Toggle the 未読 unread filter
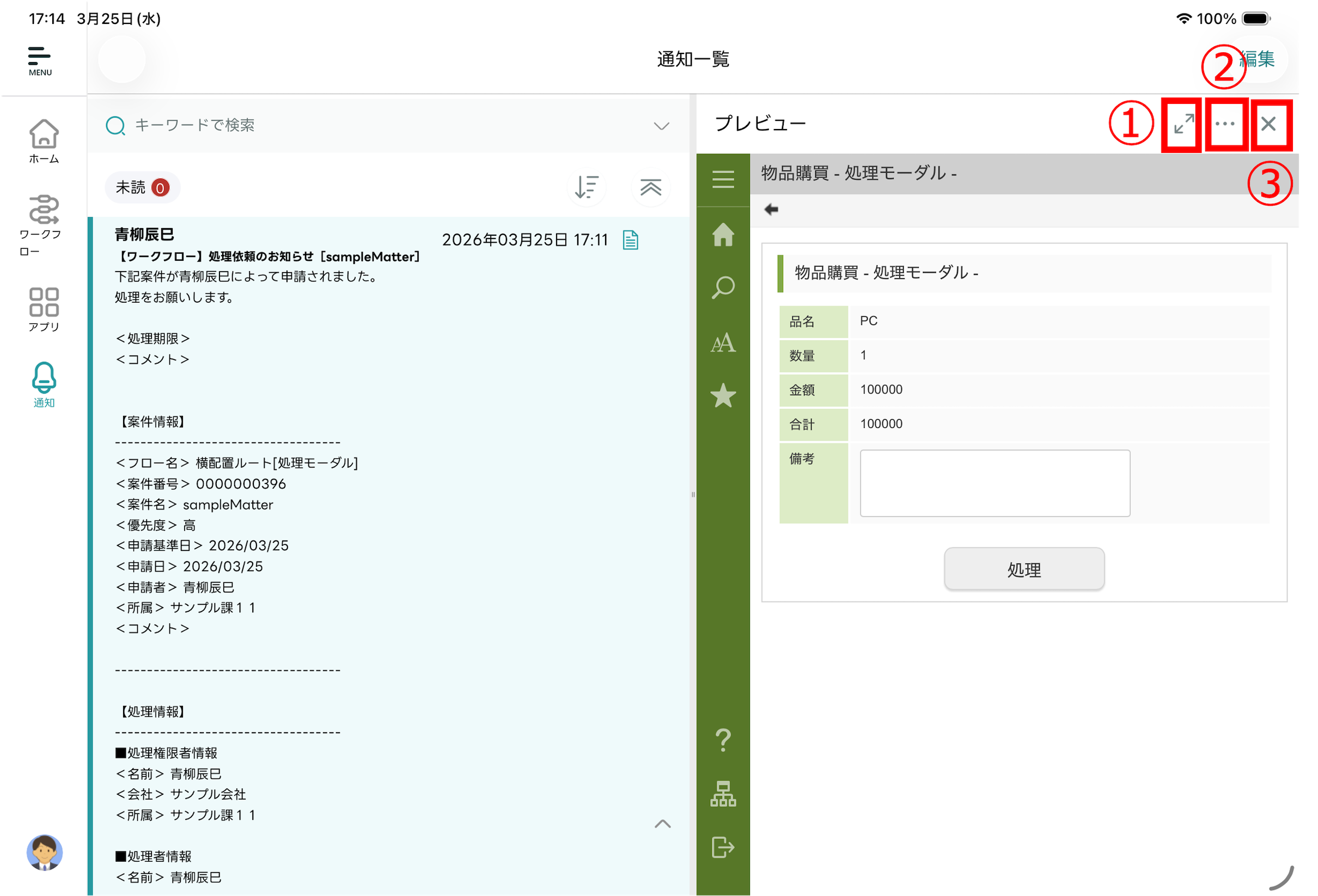This screenshot has width=1318, height=896. tap(142, 187)
